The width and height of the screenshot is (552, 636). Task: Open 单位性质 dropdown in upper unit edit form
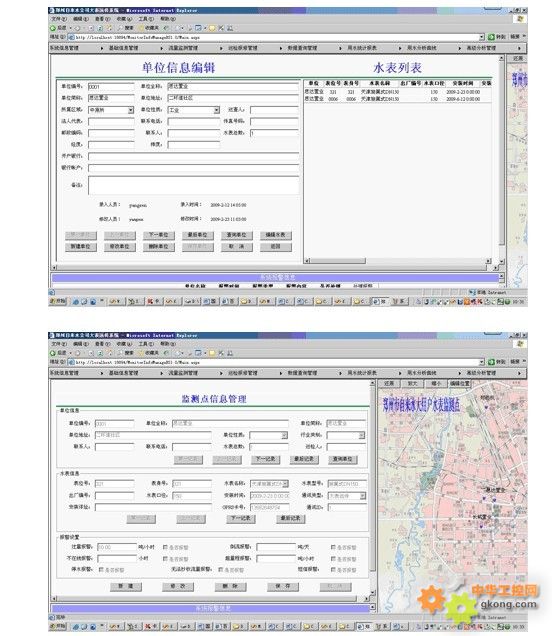(x=217, y=110)
